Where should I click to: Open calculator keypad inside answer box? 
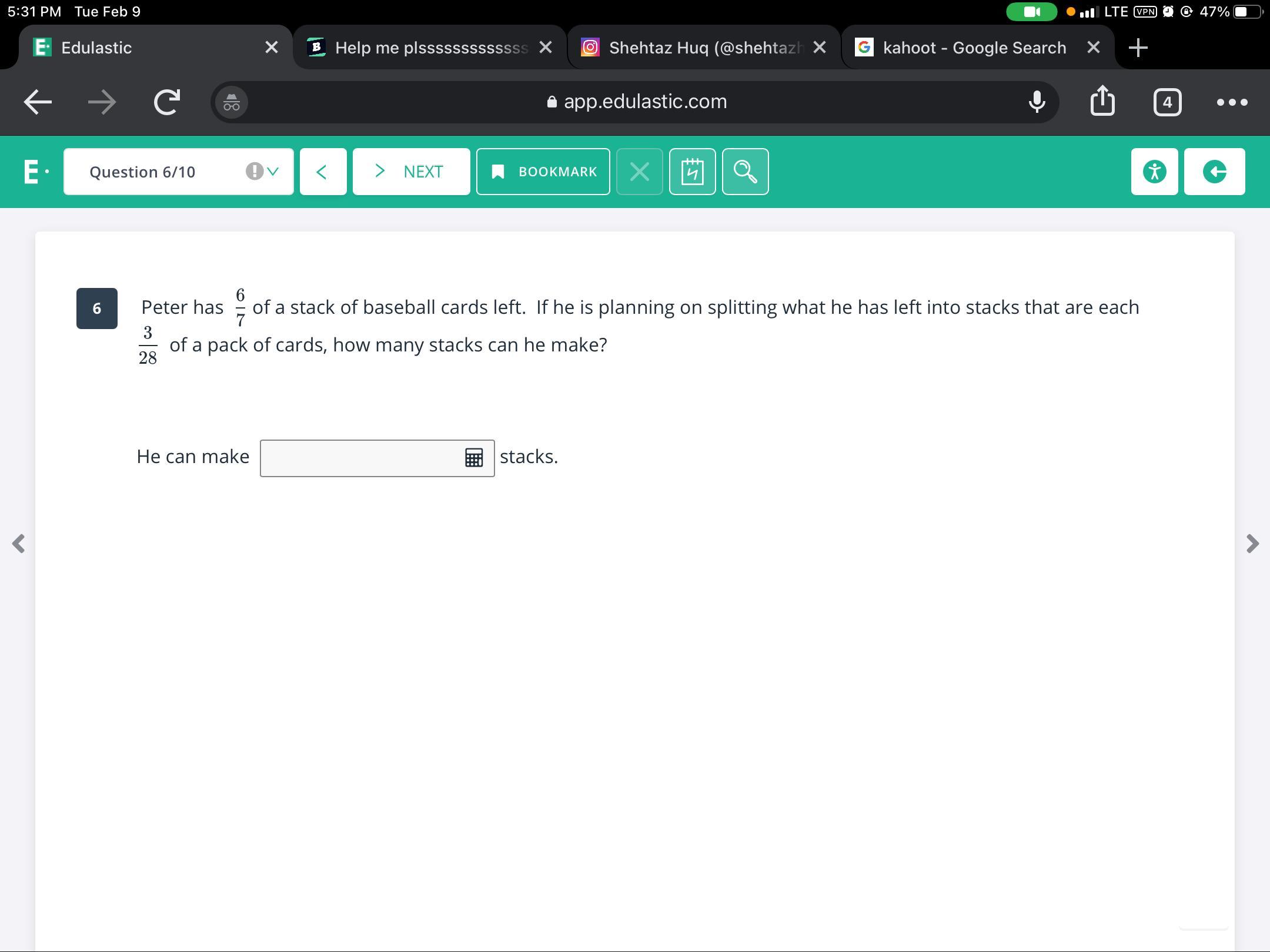click(474, 458)
